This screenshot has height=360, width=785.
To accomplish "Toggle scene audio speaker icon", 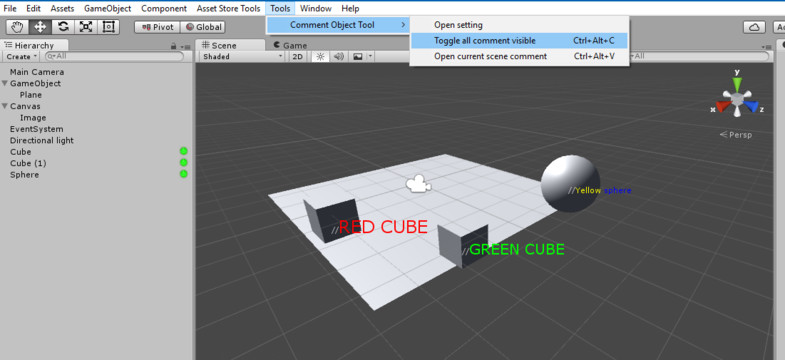I will tap(339, 57).
